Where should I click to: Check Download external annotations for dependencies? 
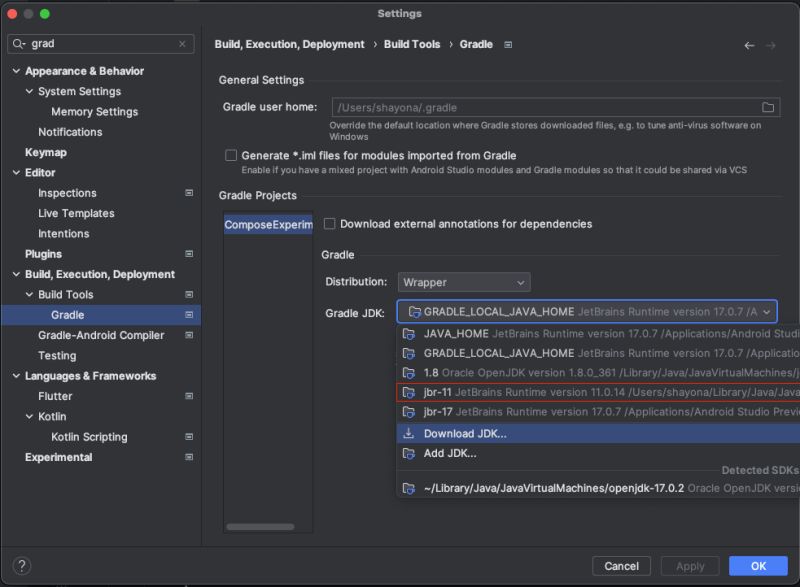coord(329,224)
